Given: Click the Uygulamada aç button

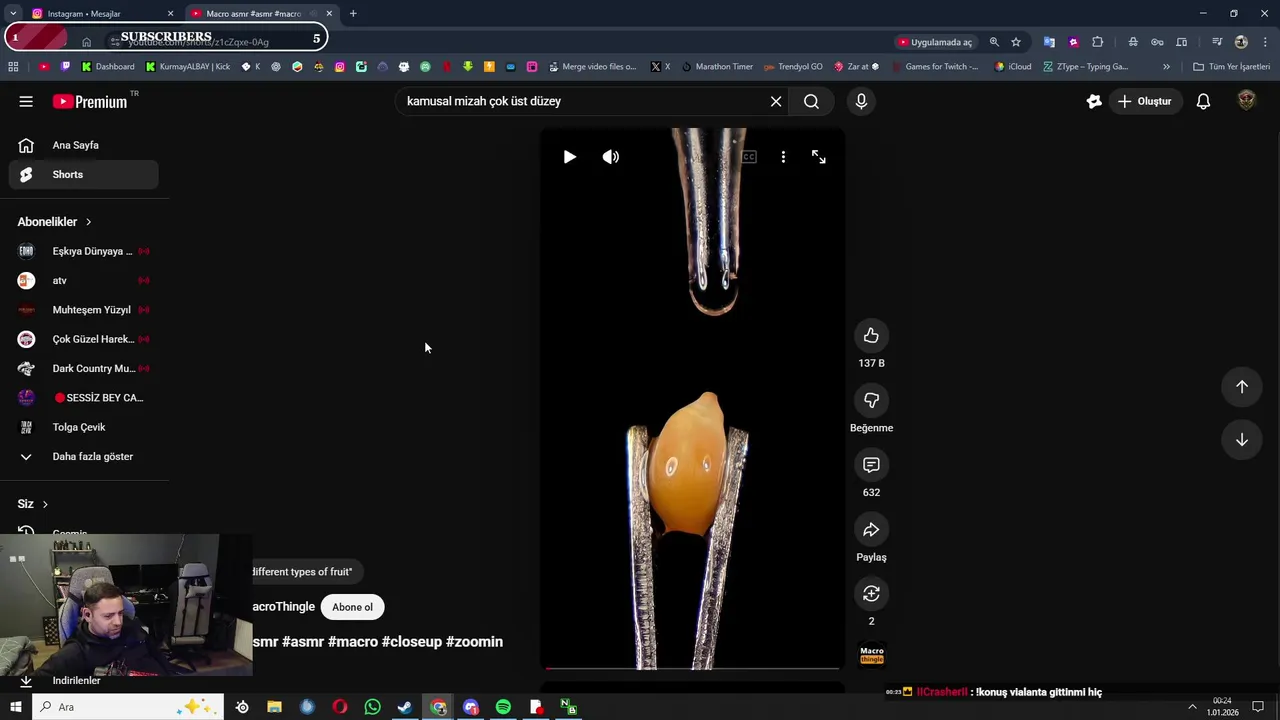Looking at the screenshot, I should coord(935,42).
